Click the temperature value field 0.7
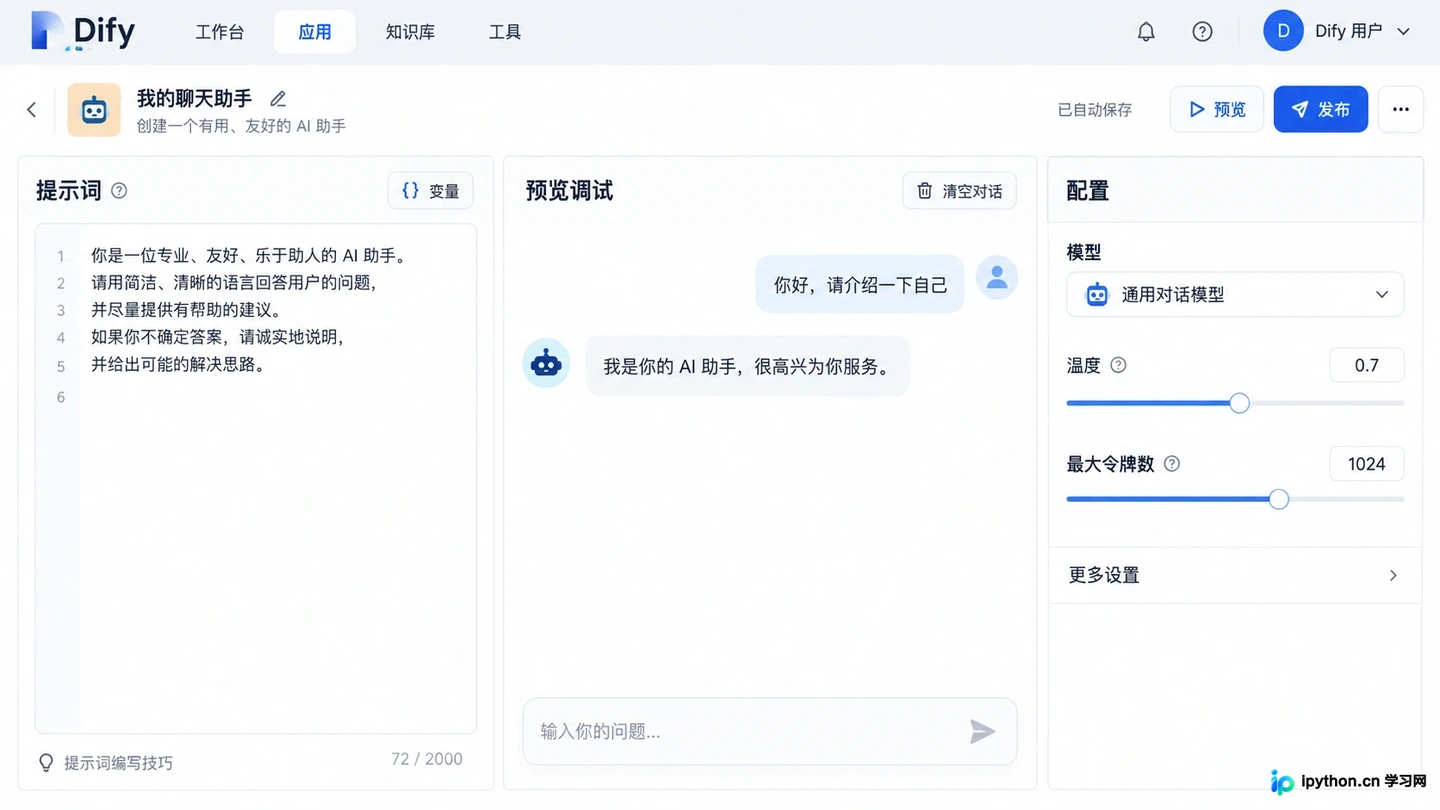The width and height of the screenshot is (1440, 810). click(x=1366, y=365)
